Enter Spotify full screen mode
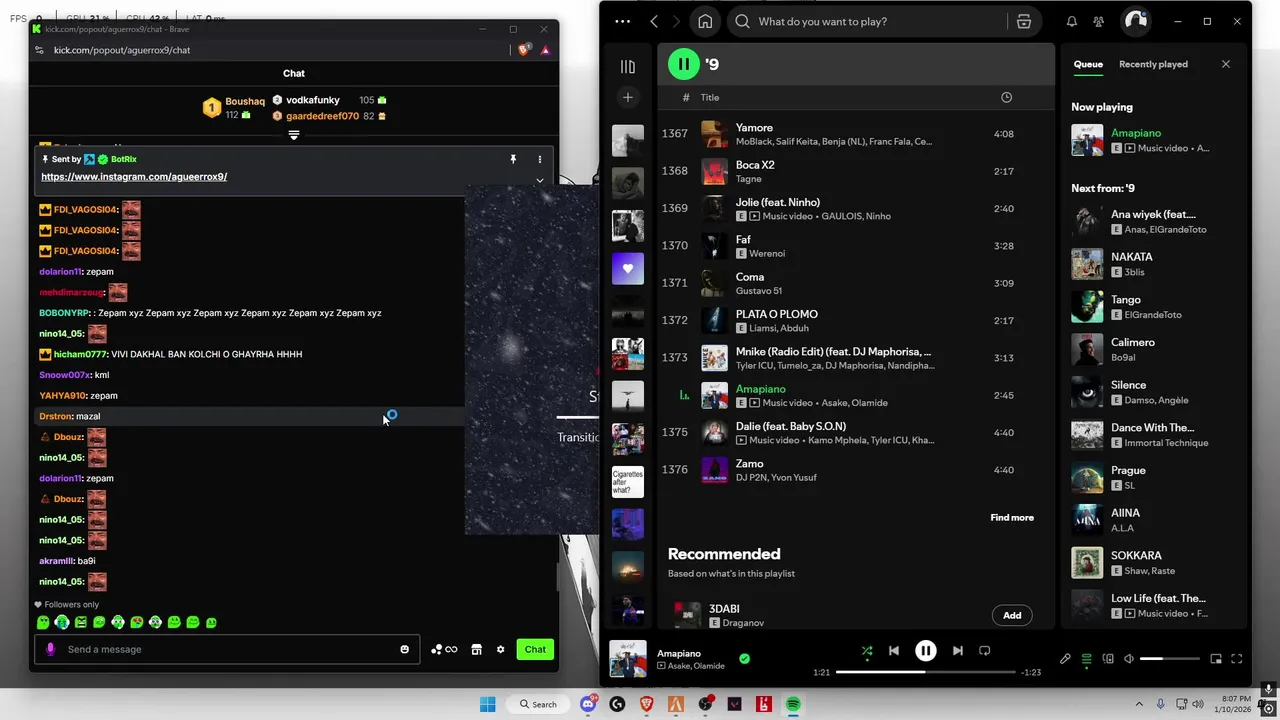The height and width of the screenshot is (720, 1280). click(1237, 659)
